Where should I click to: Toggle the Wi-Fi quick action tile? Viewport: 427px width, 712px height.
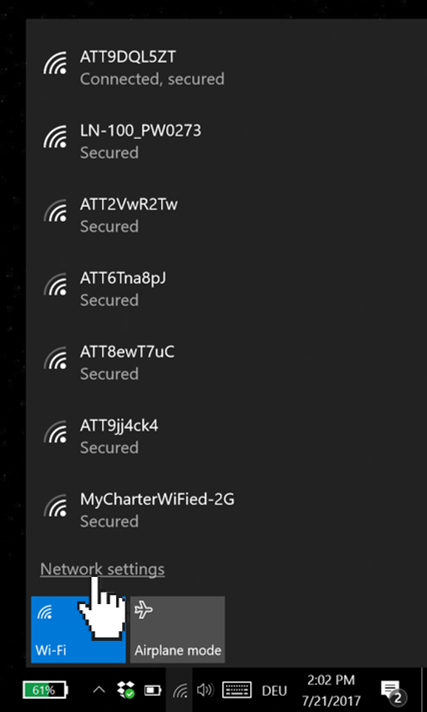pos(78,629)
